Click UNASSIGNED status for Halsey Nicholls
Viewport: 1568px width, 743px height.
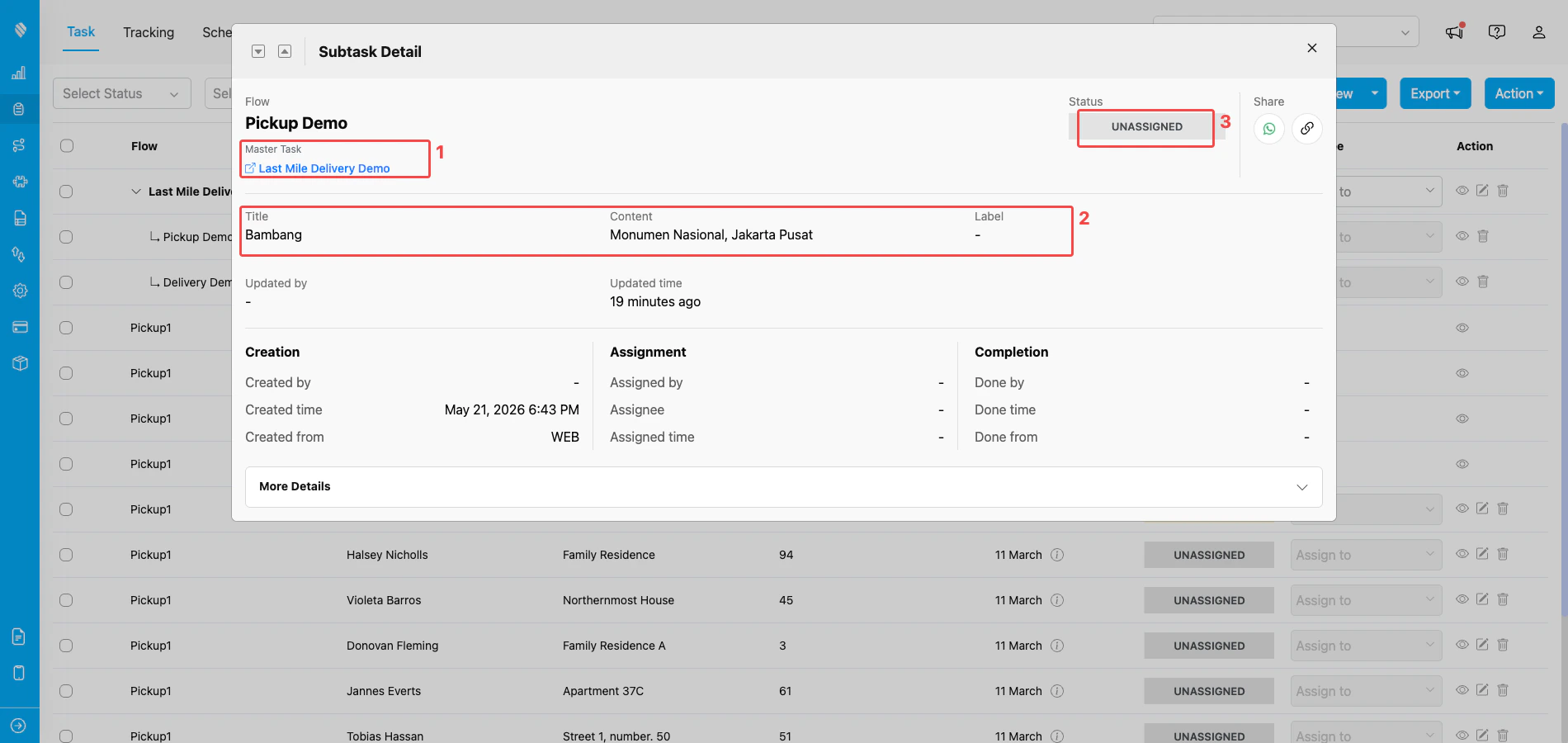click(1209, 555)
